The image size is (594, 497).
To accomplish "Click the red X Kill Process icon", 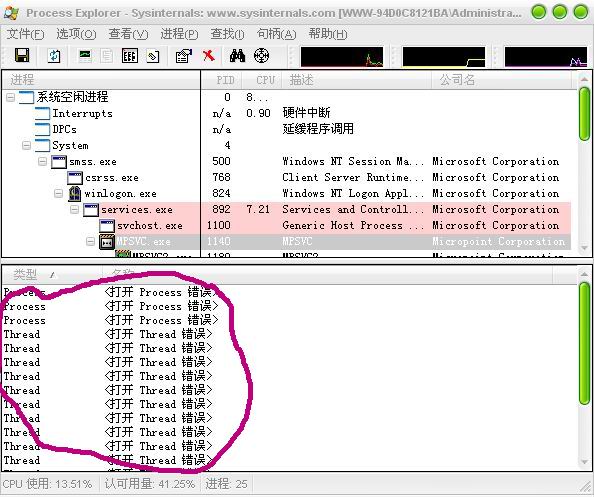I will pyautogui.click(x=208, y=56).
